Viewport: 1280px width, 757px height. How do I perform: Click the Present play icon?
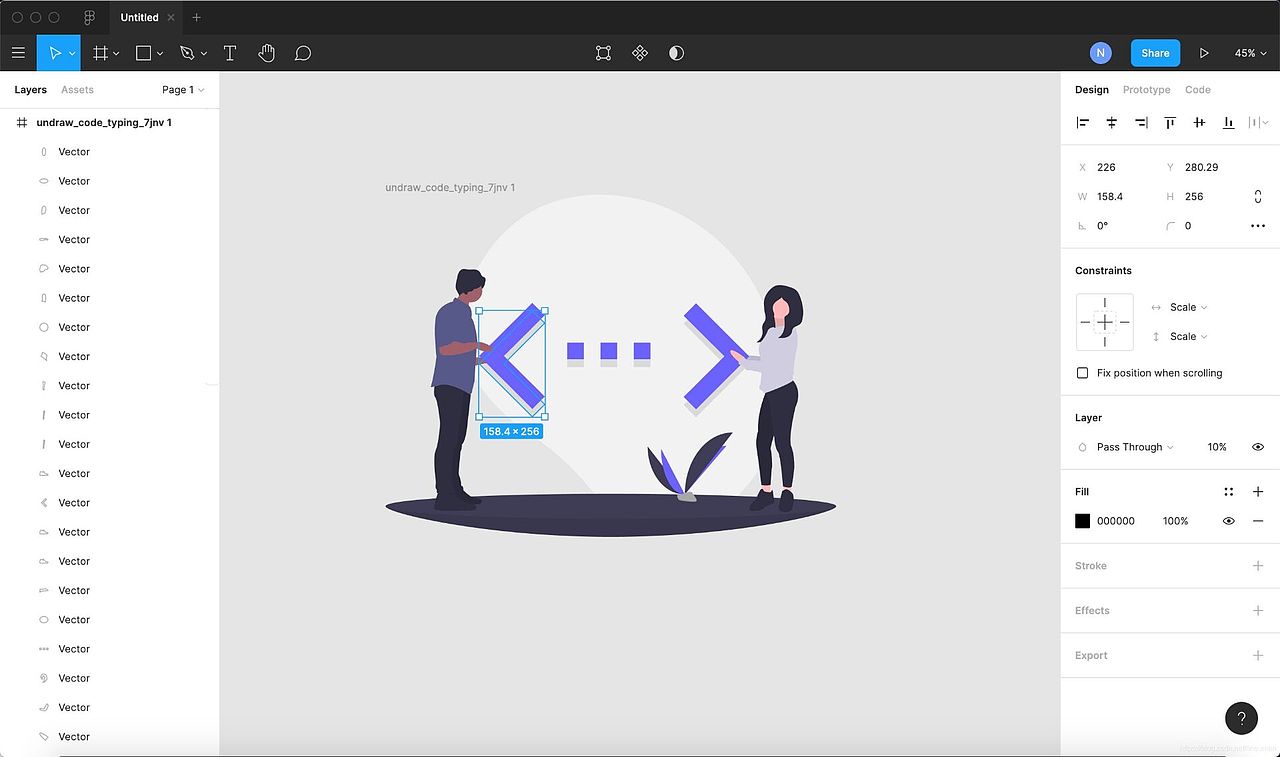pos(1204,53)
